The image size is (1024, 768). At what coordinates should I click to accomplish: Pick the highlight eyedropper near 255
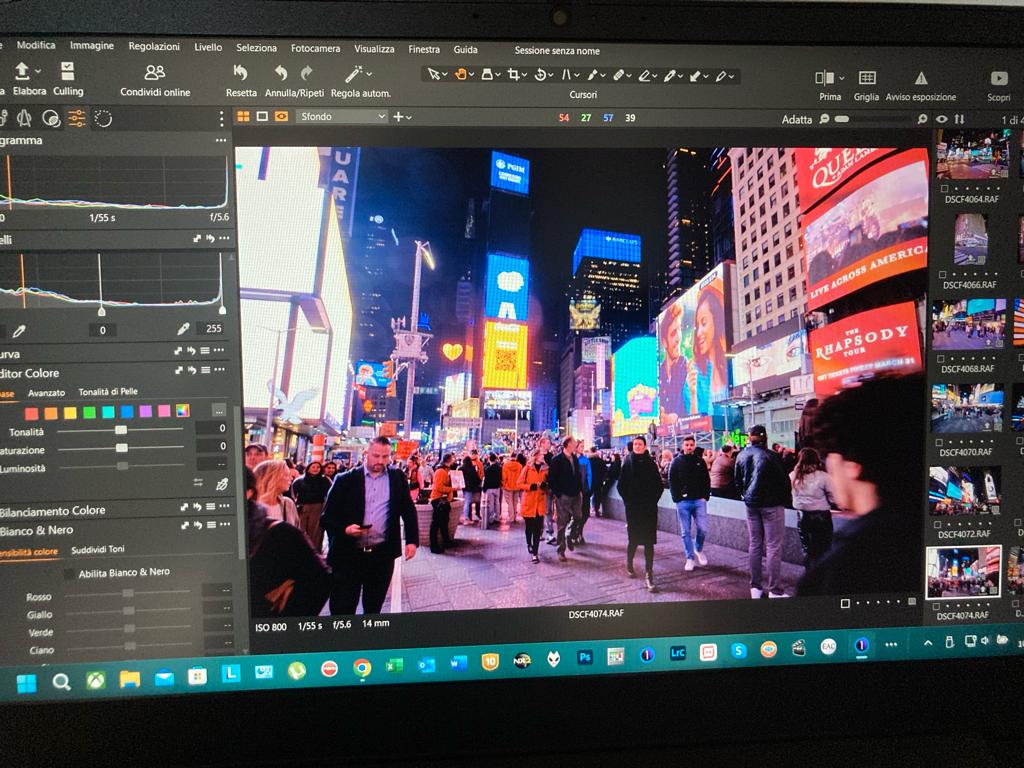coord(184,328)
